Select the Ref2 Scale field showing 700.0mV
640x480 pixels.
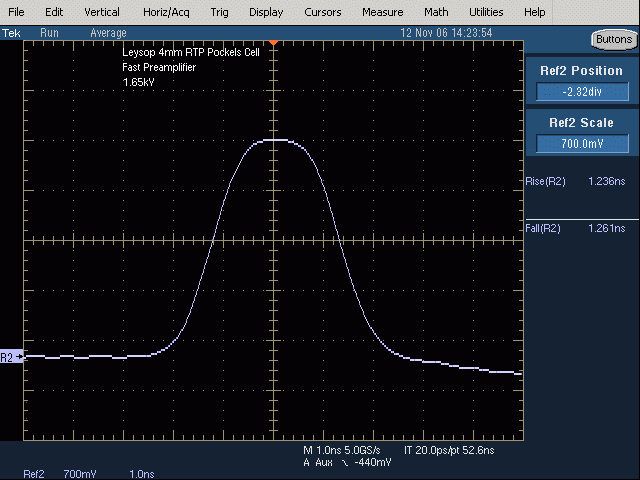[x=582, y=144]
